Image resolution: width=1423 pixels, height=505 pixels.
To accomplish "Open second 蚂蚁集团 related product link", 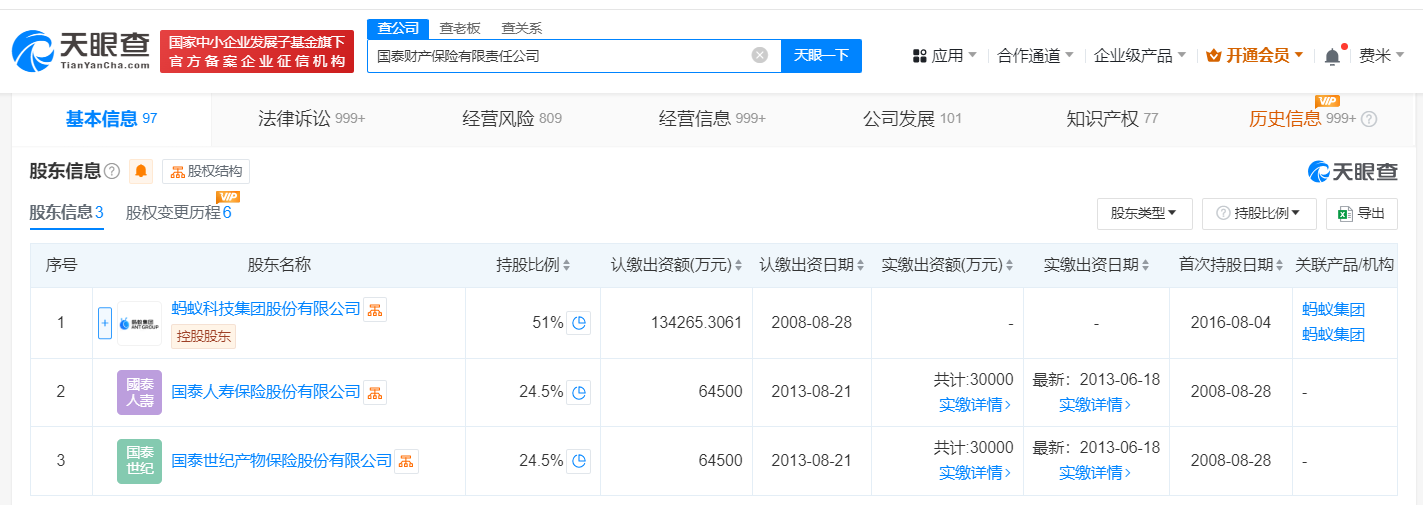I will (1333, 335).
